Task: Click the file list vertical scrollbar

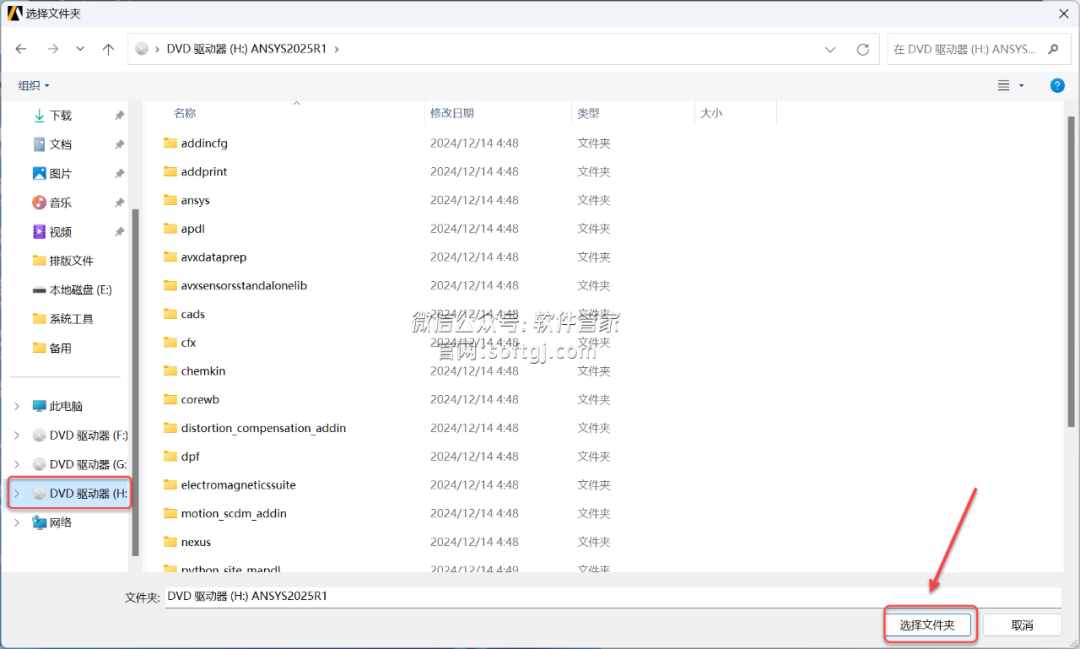Action: point(1071,272)
